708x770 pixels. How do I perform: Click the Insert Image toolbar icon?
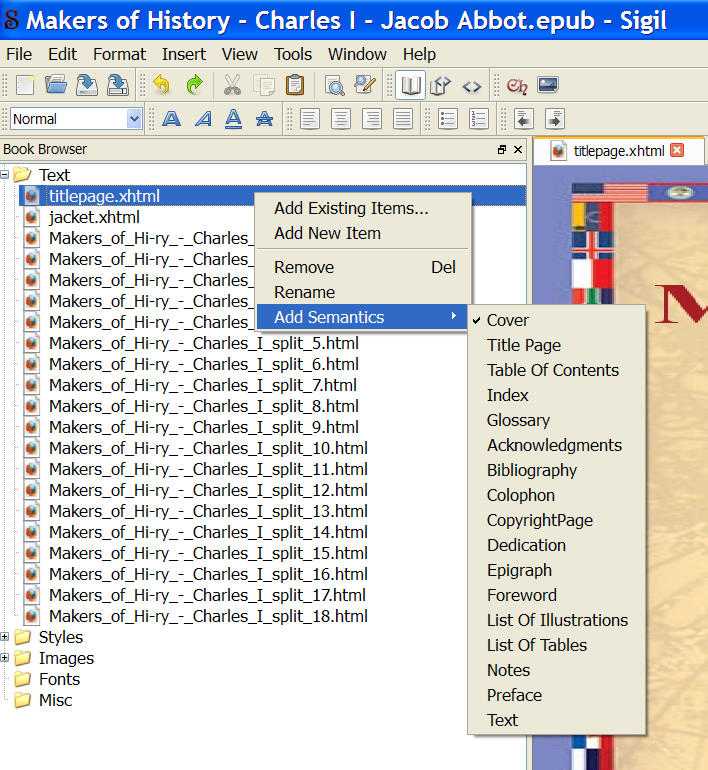(547, 85)
